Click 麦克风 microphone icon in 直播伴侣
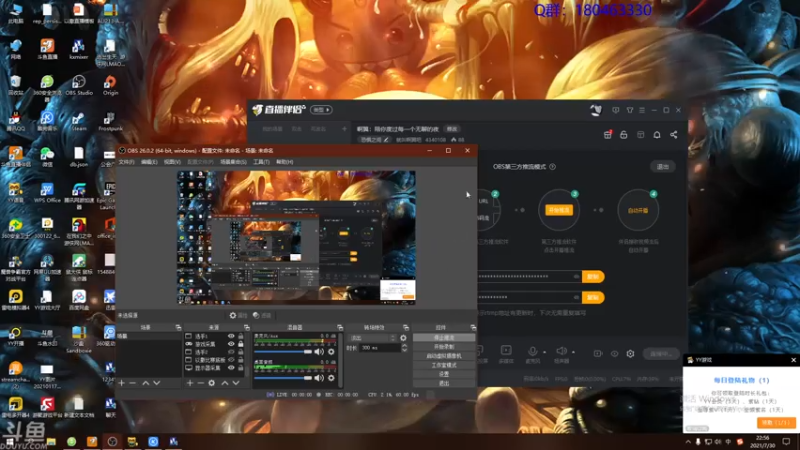 pyautogui.click(x=532, y=351)
